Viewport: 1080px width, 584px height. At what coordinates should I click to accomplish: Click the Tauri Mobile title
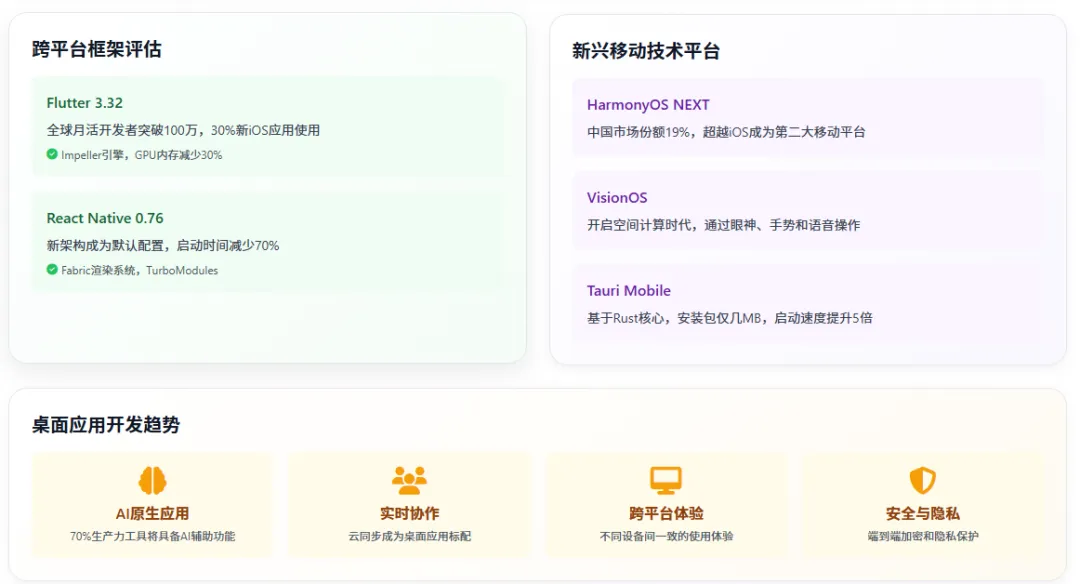[x=629, y=291]
